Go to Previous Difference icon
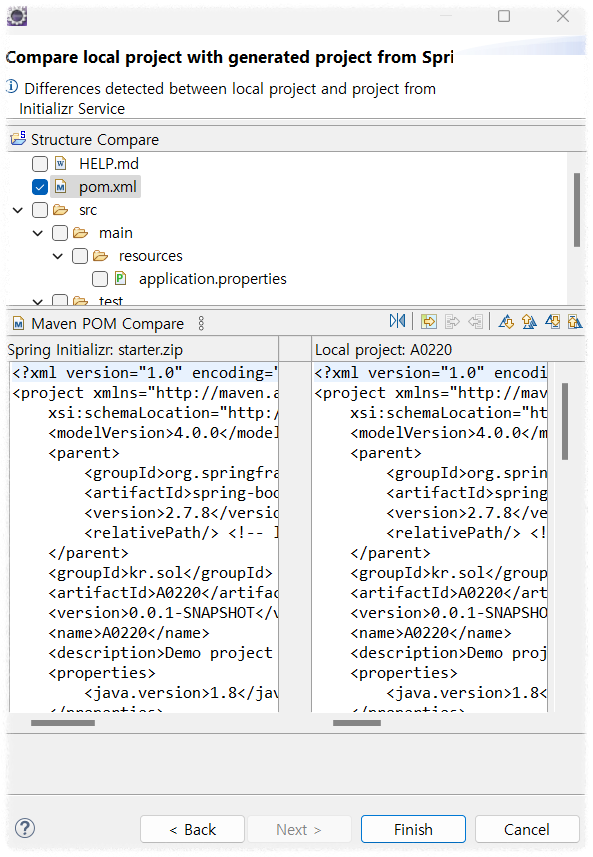The height and width of the screenshot is (857, 593). (x=529, y=321)
